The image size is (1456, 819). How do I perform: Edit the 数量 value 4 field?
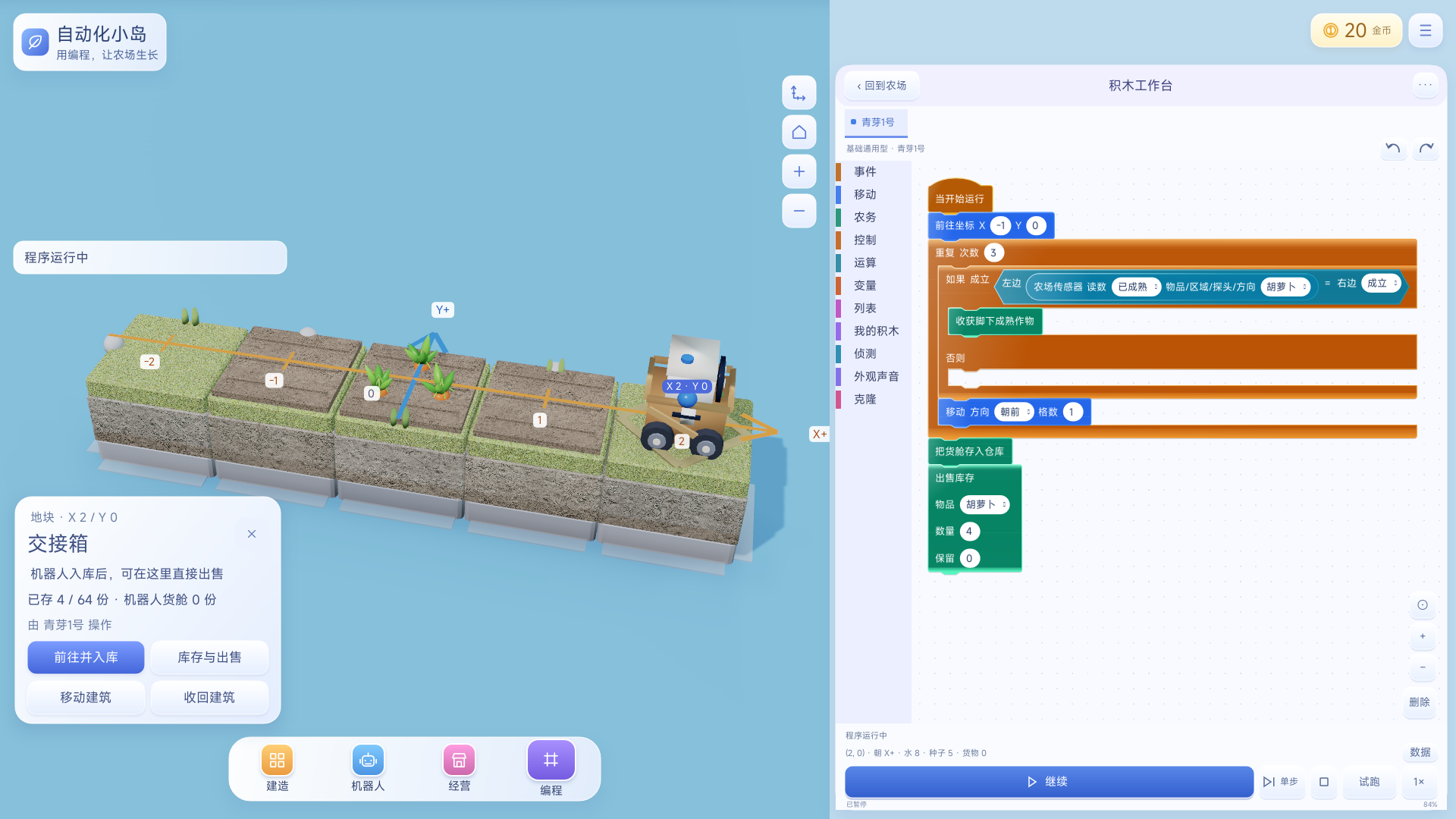click(969, 531)
